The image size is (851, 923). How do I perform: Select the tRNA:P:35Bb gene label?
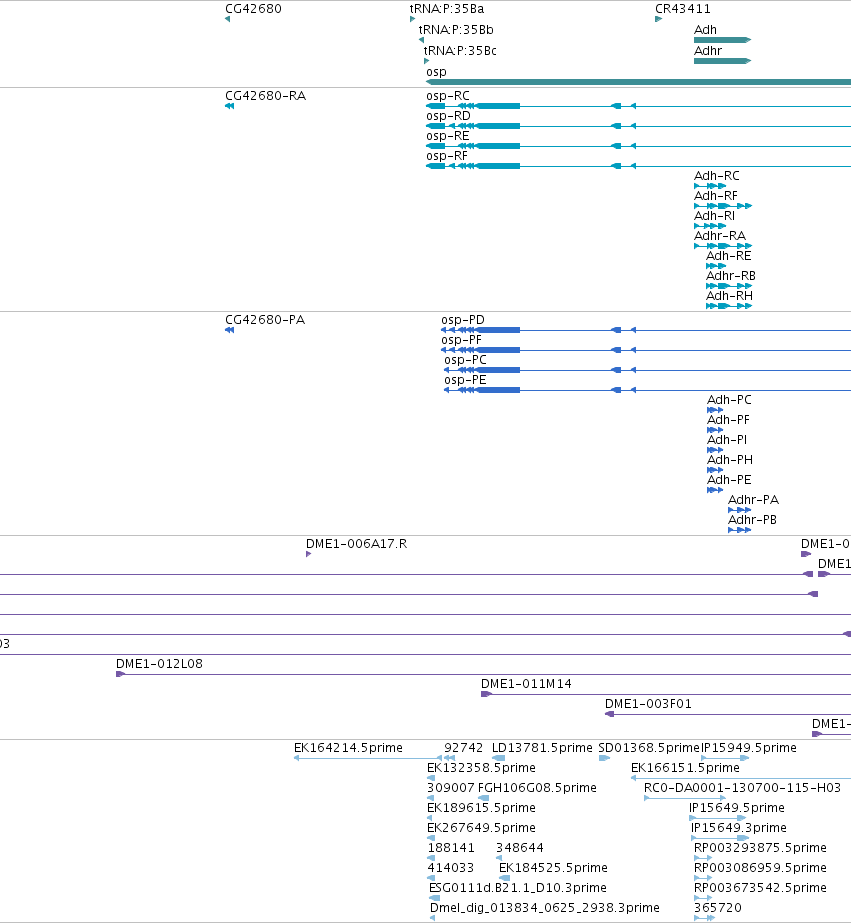tap(456, 29)
